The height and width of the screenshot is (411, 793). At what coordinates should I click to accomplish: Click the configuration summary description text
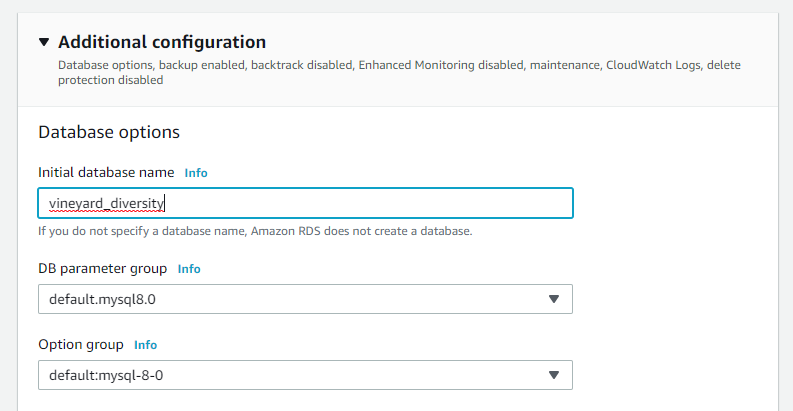[x=399, y=72]
